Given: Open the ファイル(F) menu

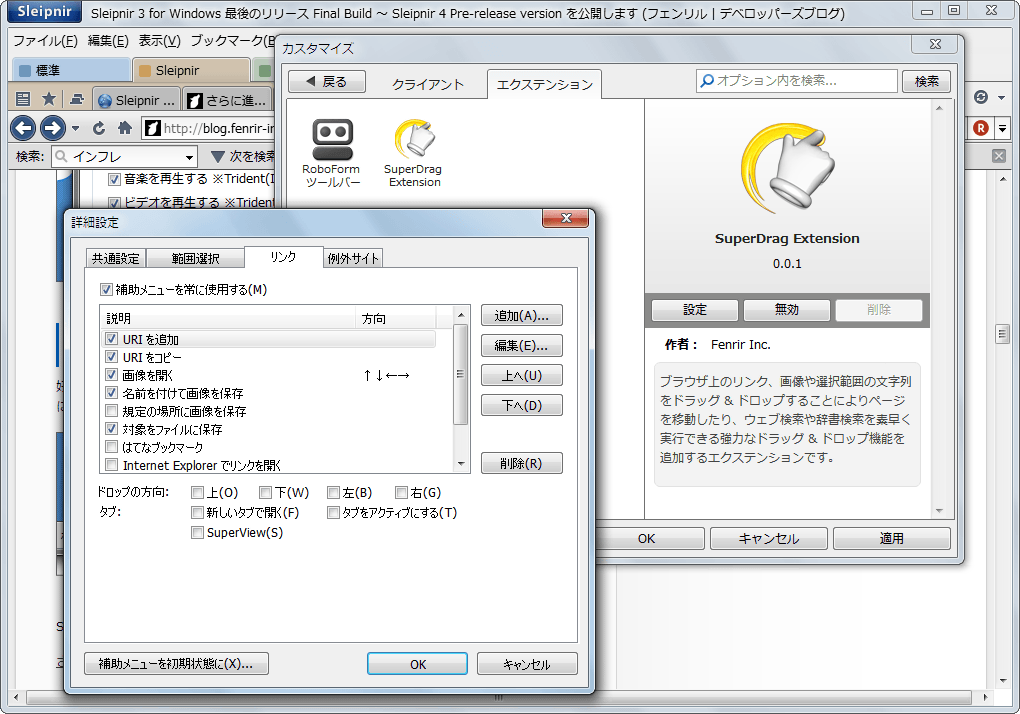Looking at the screenshot, I should [x=46, y=40].
